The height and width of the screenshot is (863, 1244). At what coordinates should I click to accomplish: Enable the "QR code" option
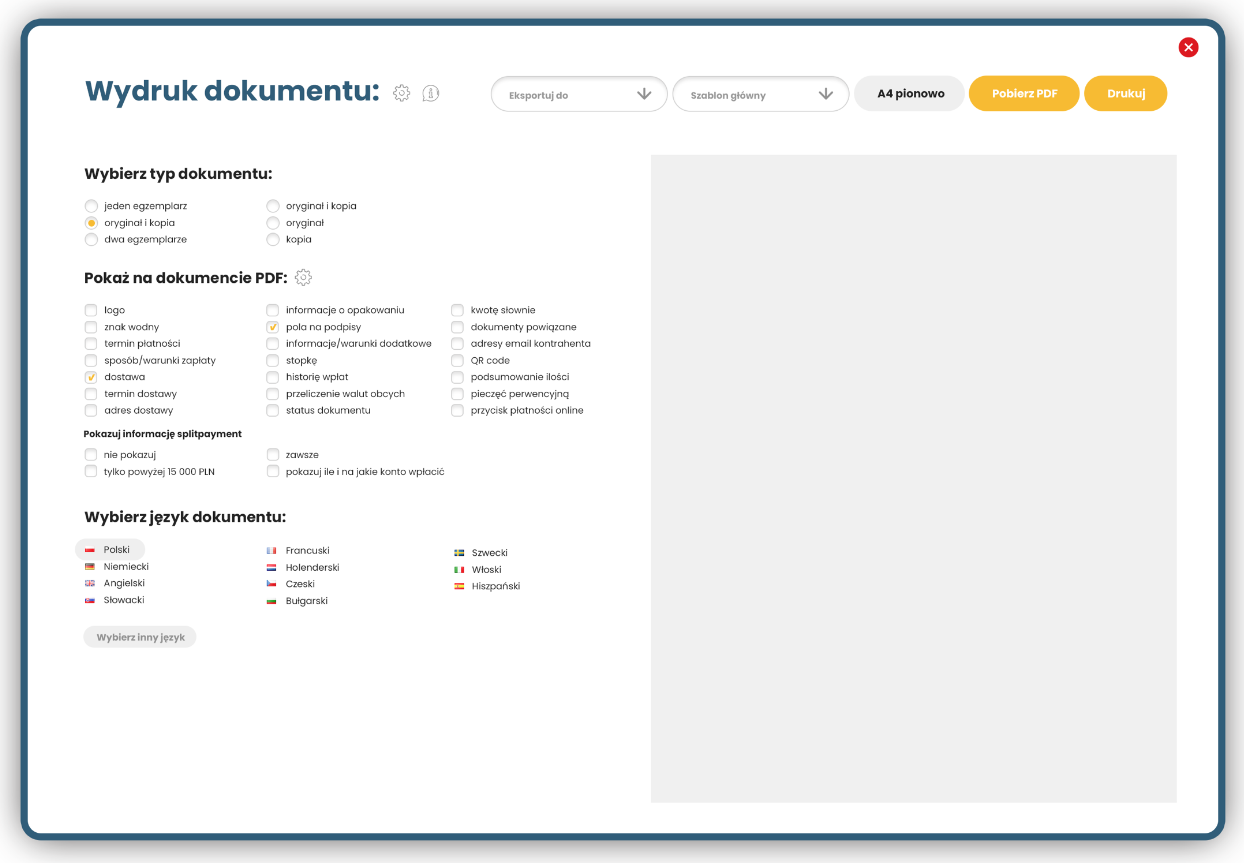tap(457, 360)
